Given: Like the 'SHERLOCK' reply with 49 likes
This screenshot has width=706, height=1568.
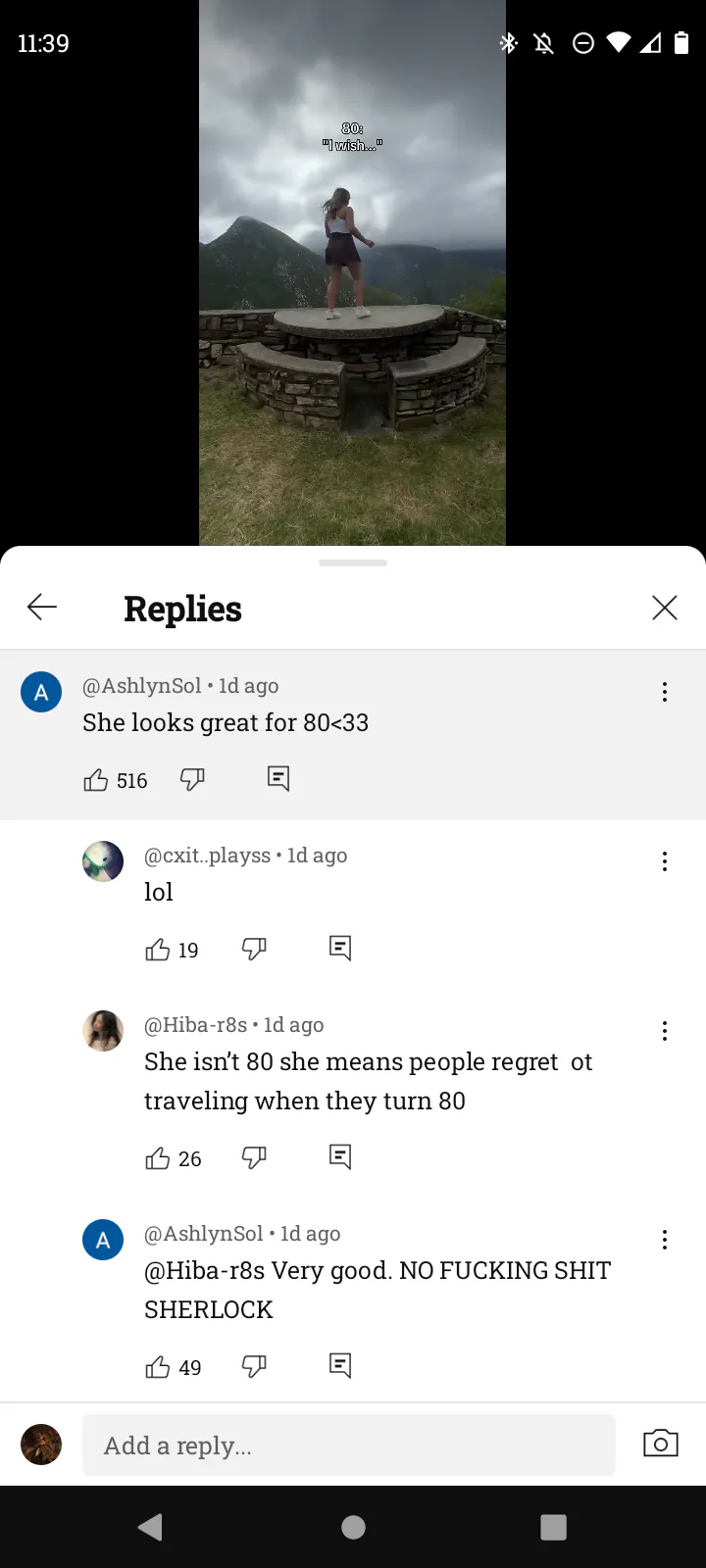Looking at the screenshot, I should pos(158,1367).
